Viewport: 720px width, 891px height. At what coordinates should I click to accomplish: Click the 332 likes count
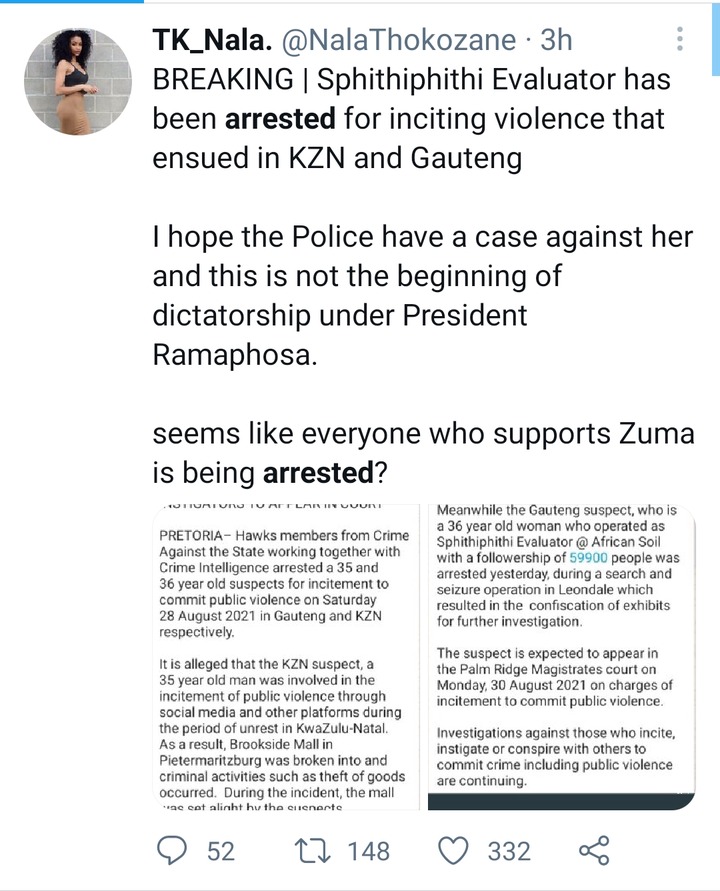(508, 850)
